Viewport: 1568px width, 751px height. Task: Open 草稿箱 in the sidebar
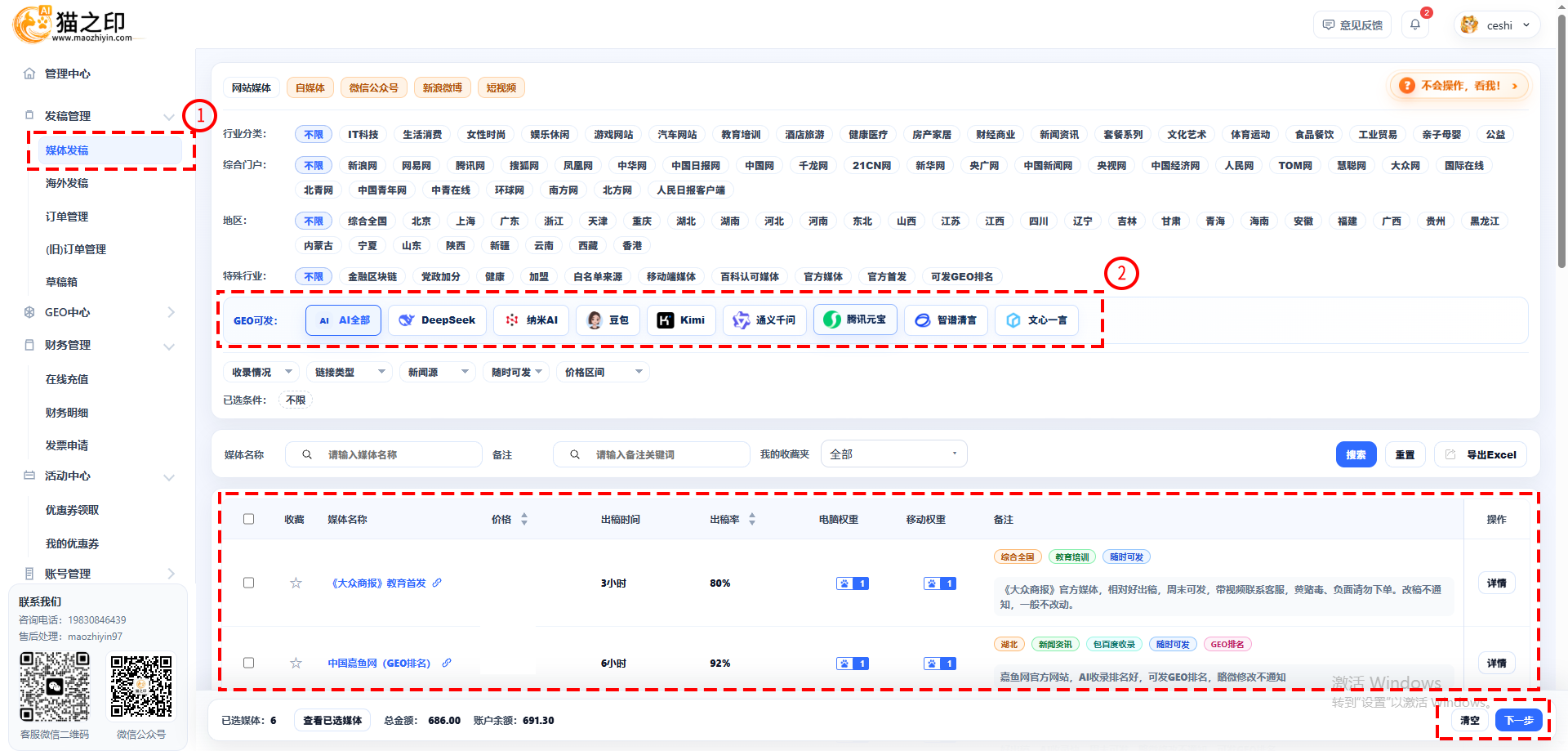click(x=61, y=282)
